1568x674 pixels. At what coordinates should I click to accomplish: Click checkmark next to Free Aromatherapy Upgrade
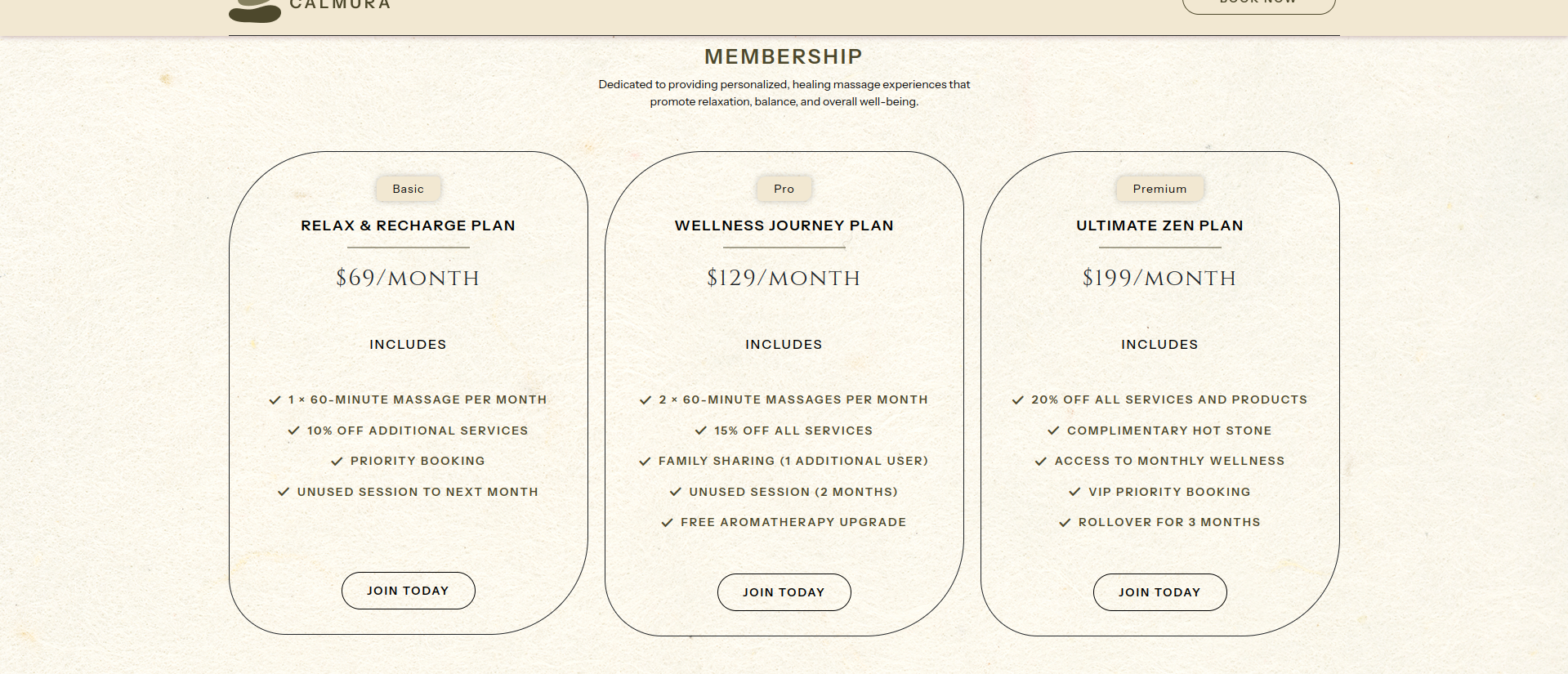click(x=668, y=523)
